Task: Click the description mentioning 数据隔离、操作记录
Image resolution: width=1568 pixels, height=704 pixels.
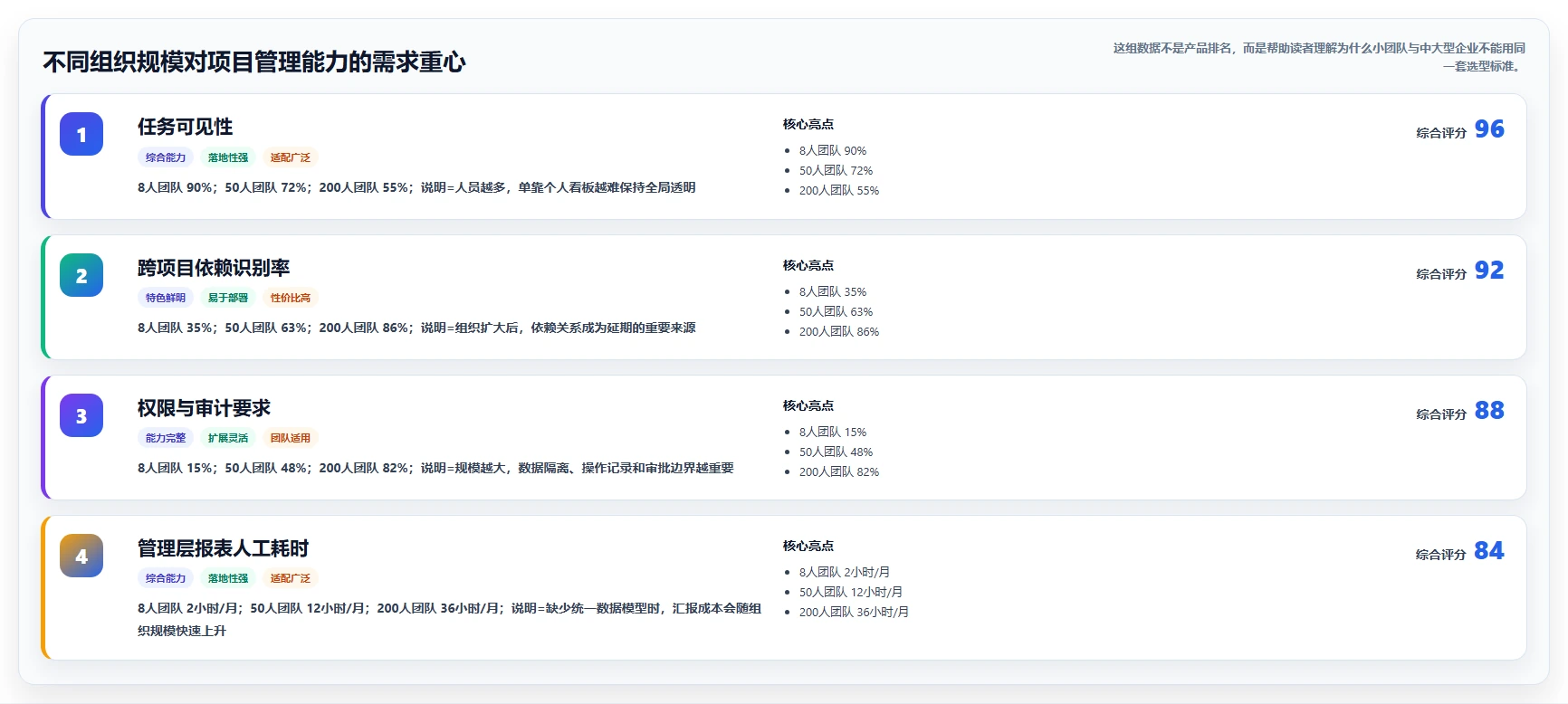Action: pyautogui.click(x=435, y=469)
